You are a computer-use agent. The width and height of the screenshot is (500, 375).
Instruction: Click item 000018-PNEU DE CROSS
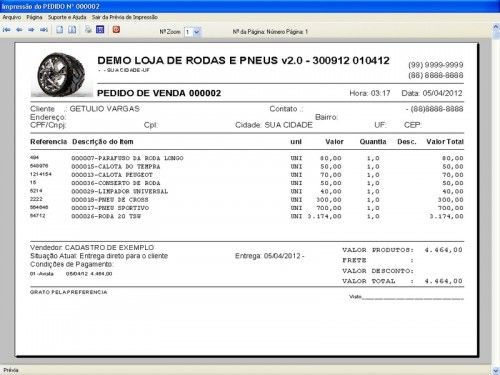[110, 200]
